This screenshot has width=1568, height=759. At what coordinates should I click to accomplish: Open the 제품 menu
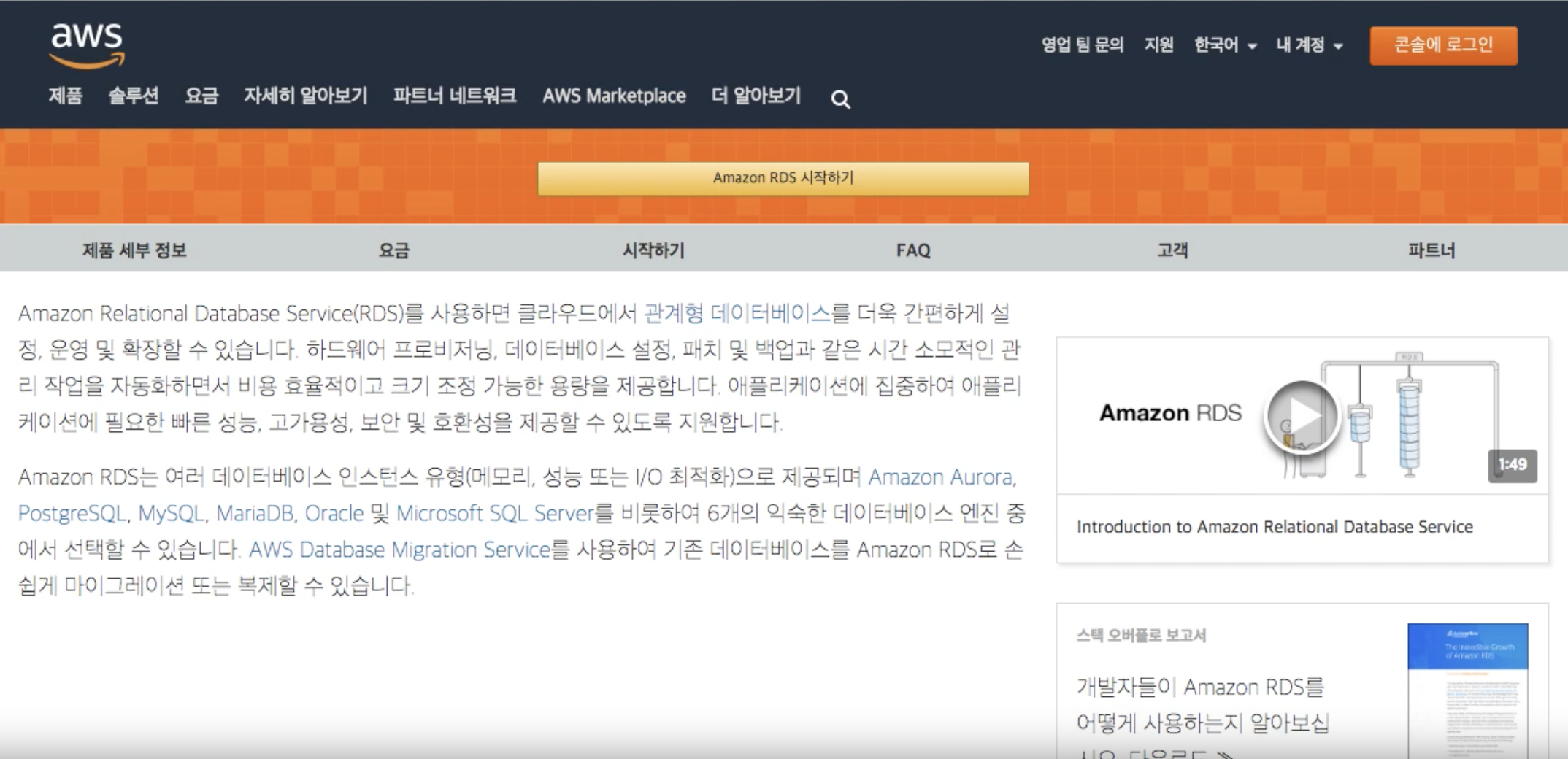[66, 96]
